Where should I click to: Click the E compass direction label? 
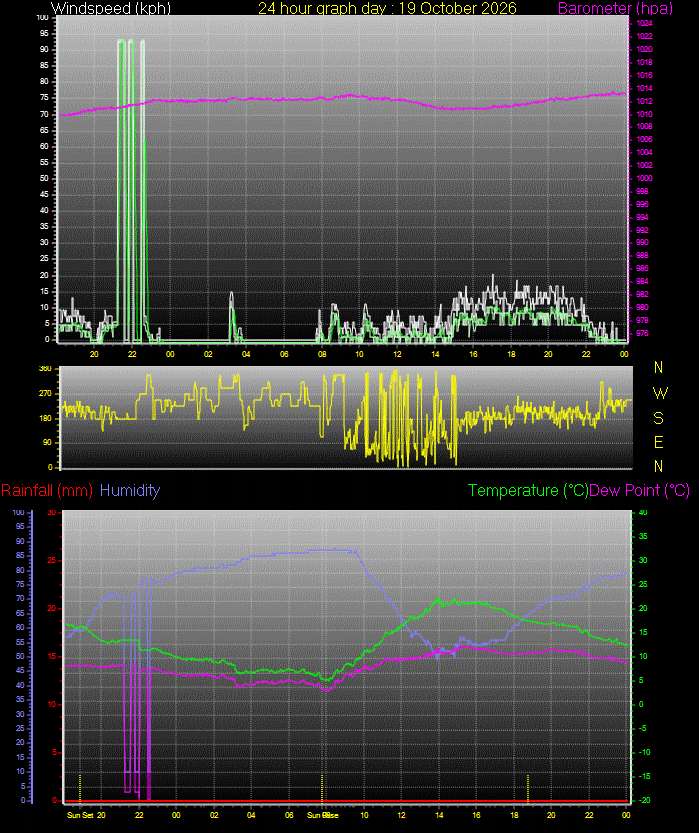pyautogui.click(x=659, y=442)
